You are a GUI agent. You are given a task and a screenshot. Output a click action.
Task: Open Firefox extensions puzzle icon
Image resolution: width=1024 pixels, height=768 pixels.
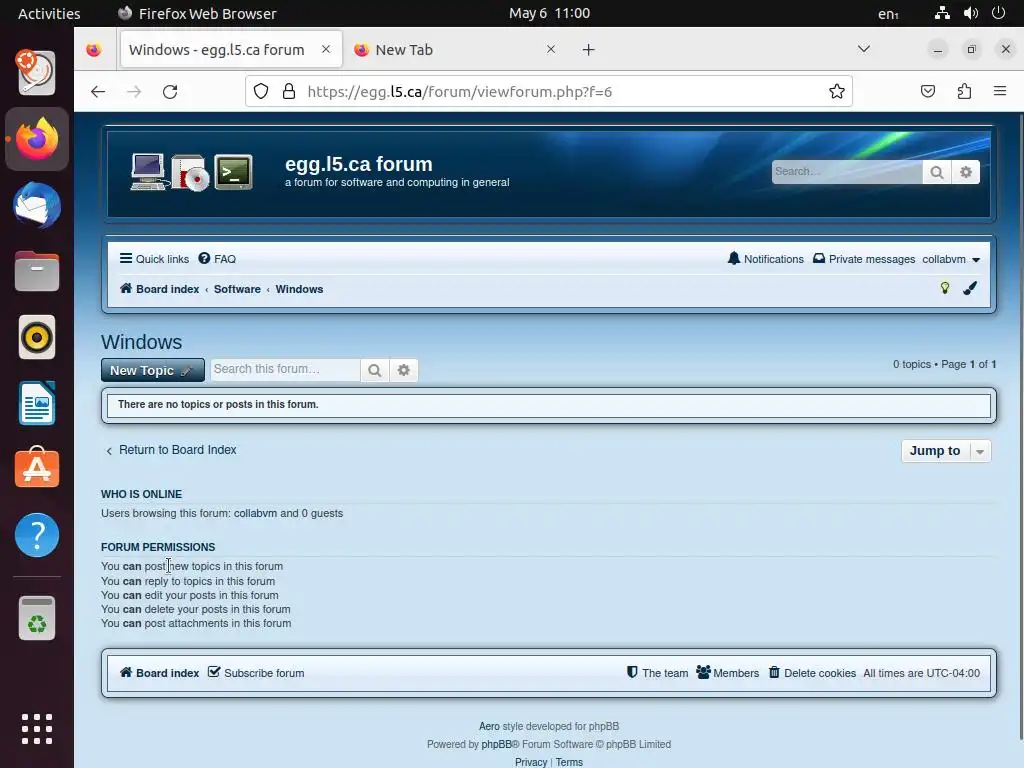[x=964, y=91]
